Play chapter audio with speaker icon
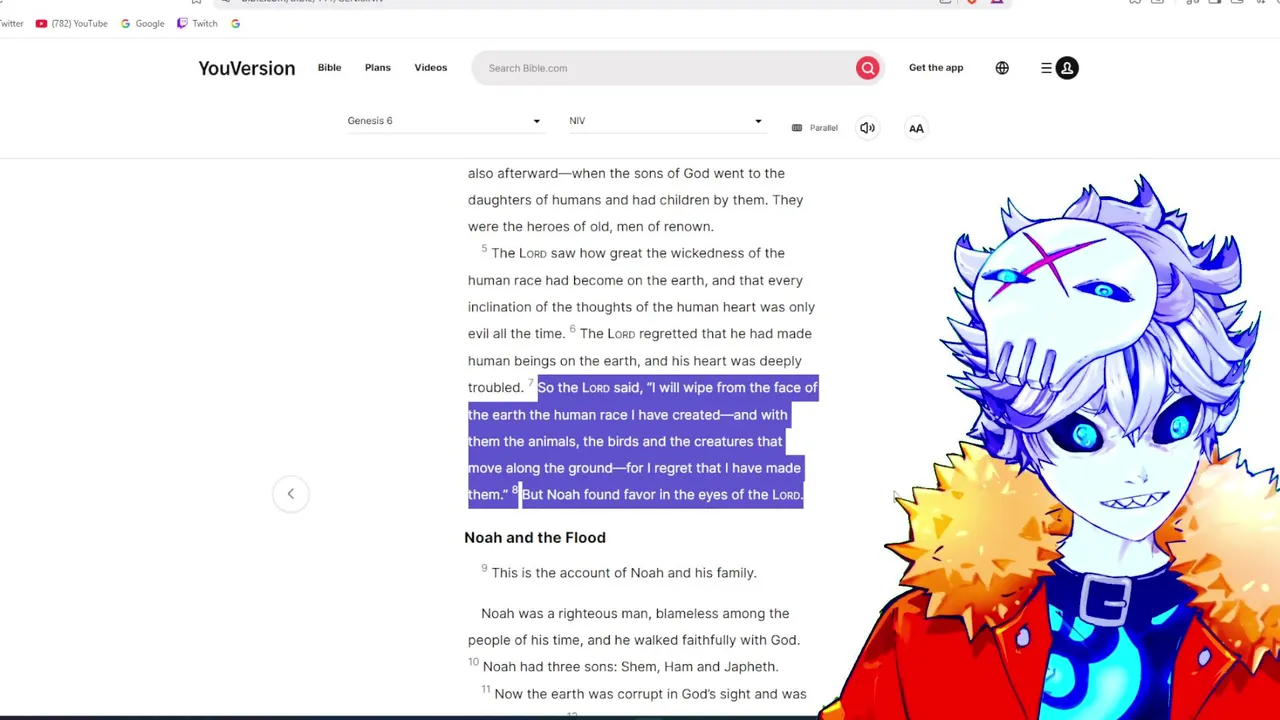Viewport: 1280px width, 720px height. pyautogui.click(x=867, y=128)
